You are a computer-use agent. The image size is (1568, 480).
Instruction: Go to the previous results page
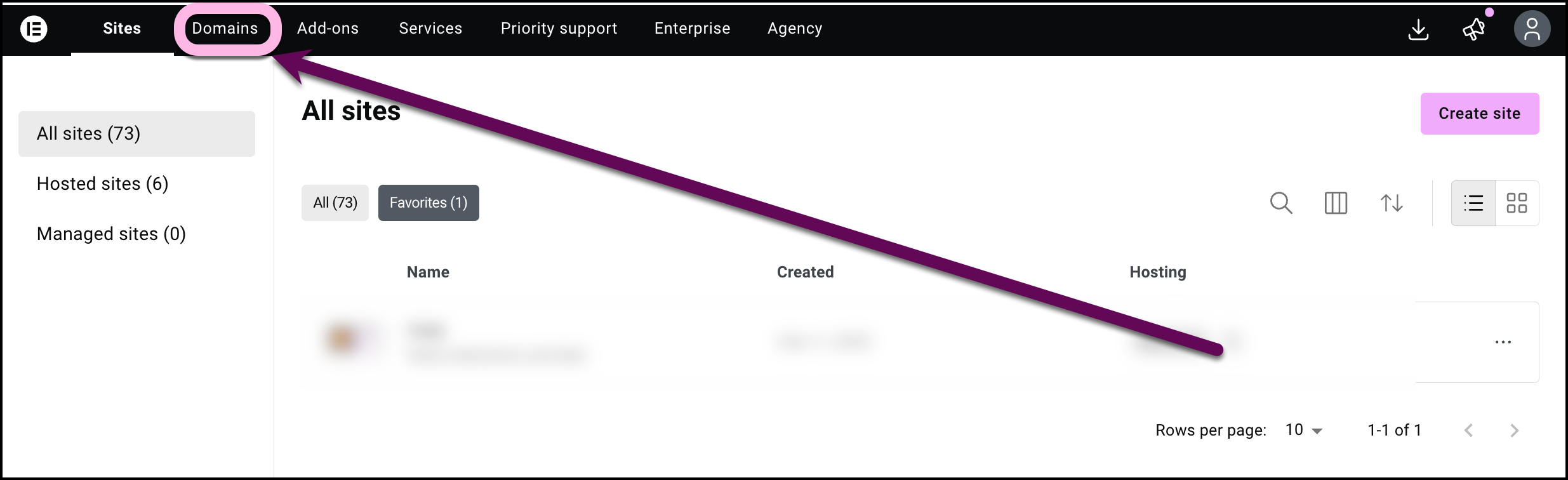pos(1469,430)
